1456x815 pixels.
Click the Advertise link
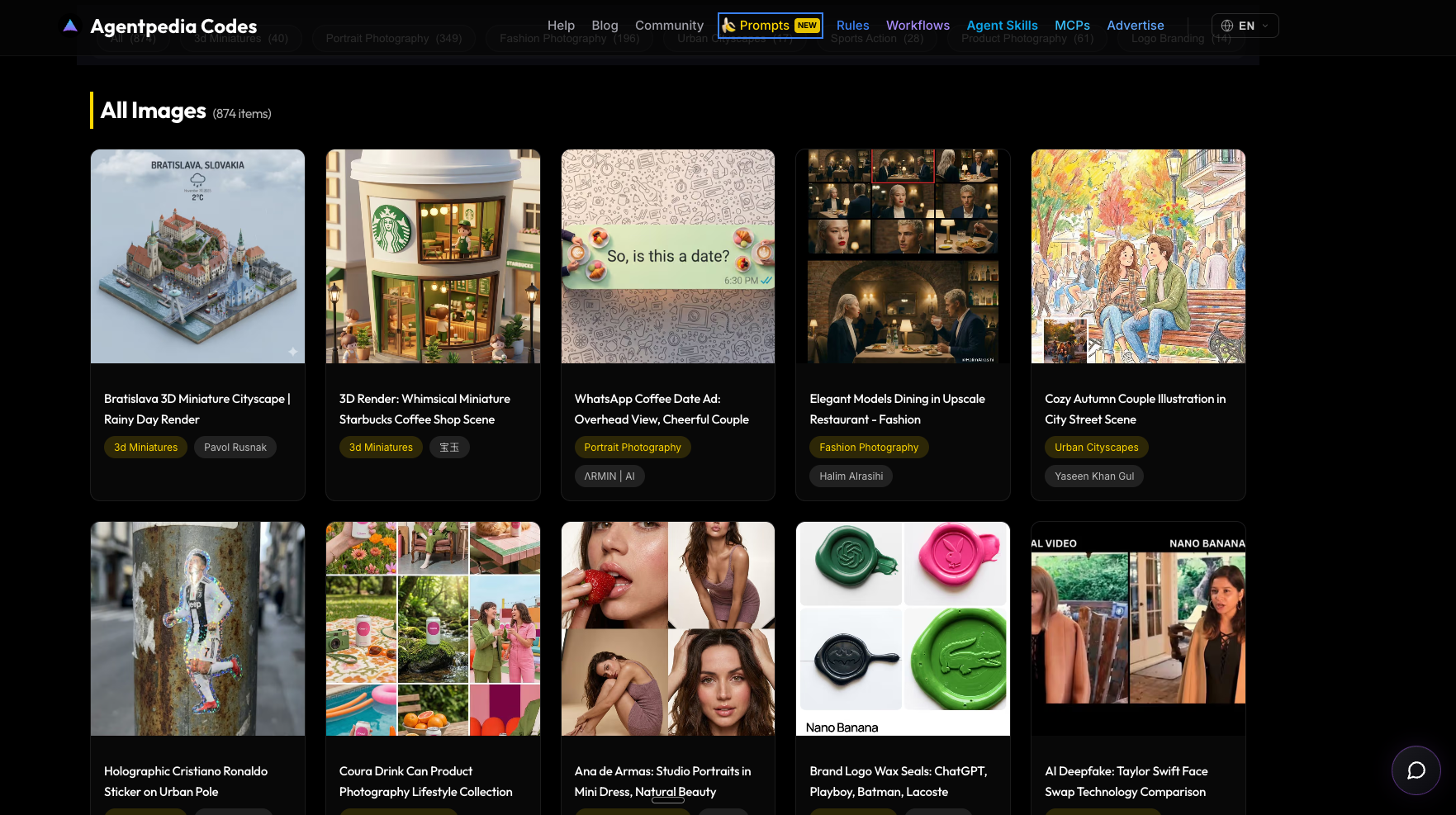tap(1135, 26)
